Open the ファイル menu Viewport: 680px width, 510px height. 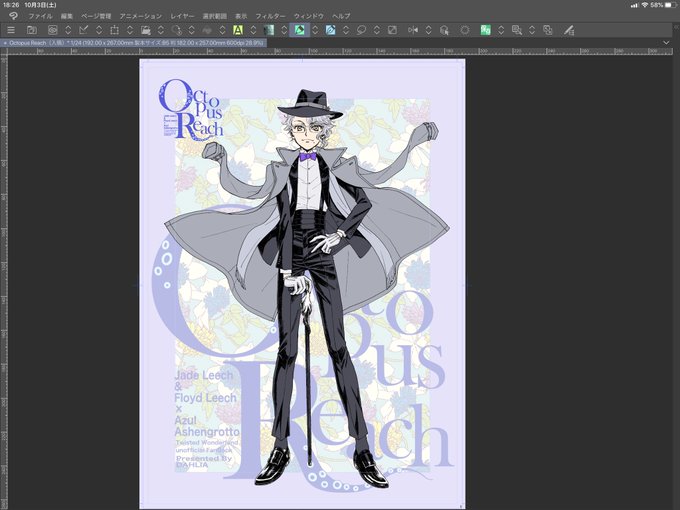[x=40, y=16]
